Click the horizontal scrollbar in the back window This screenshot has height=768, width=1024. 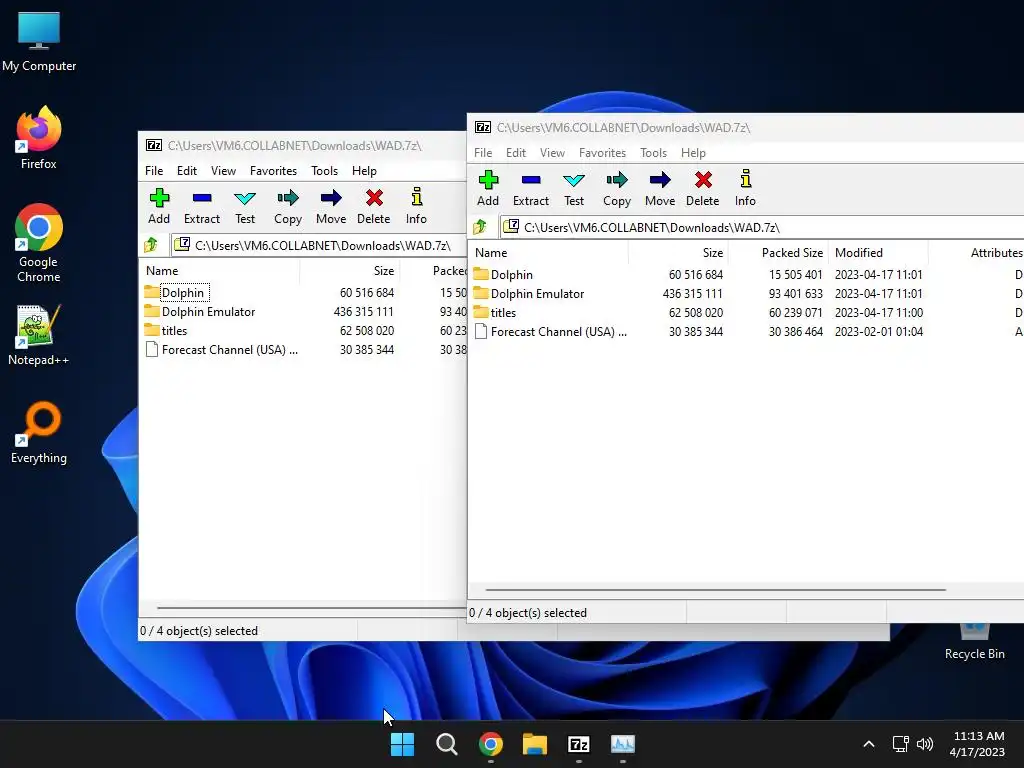pos(312,607)
